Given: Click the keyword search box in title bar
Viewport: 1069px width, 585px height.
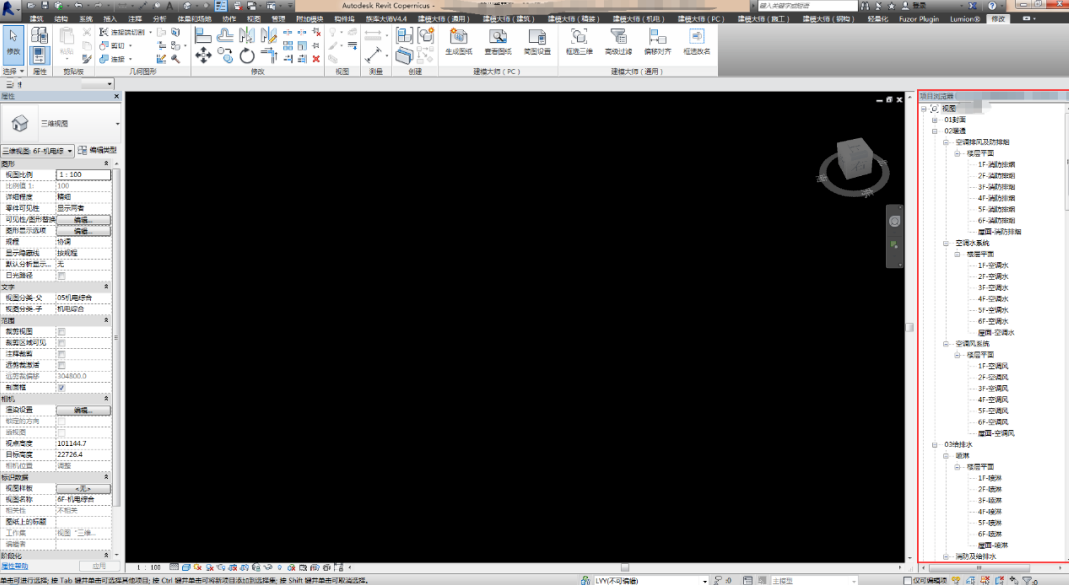Looking at the screenshot, I should (807, 5).
